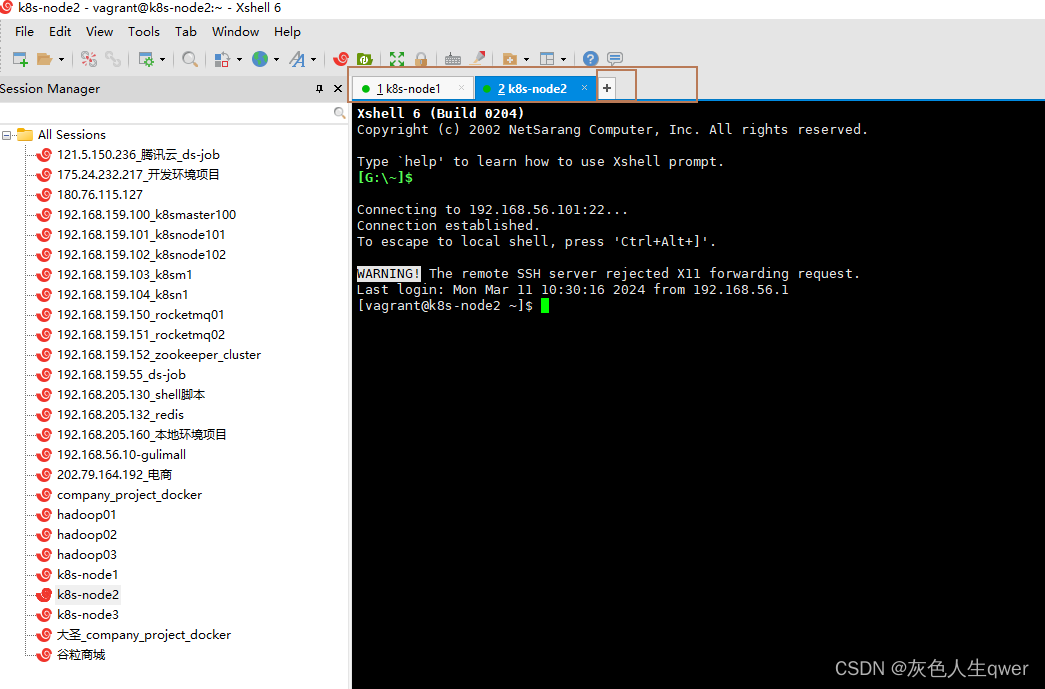Toggle the lock screen padlock icon

421,59
